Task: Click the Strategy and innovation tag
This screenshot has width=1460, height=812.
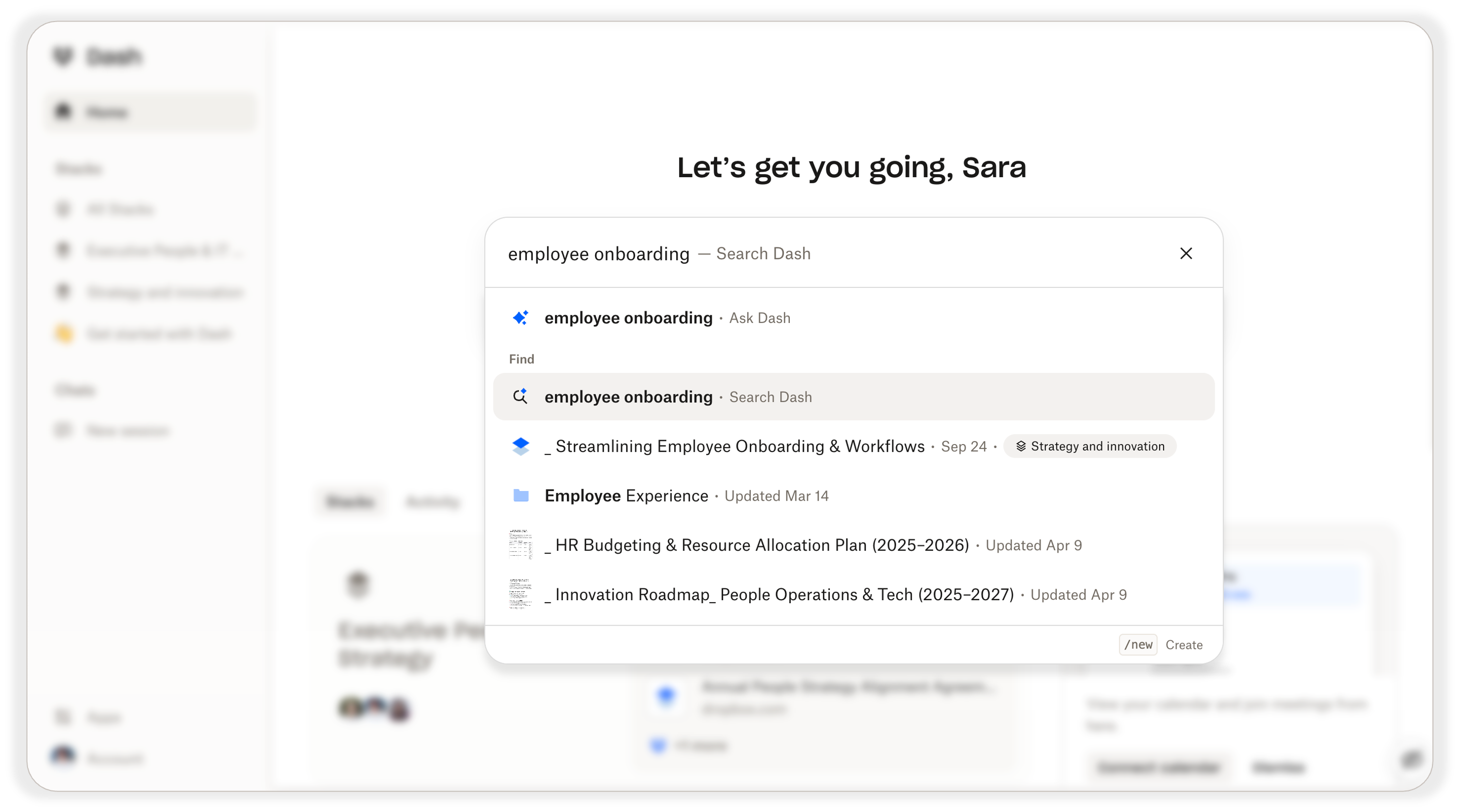Action: [1089, 446]
